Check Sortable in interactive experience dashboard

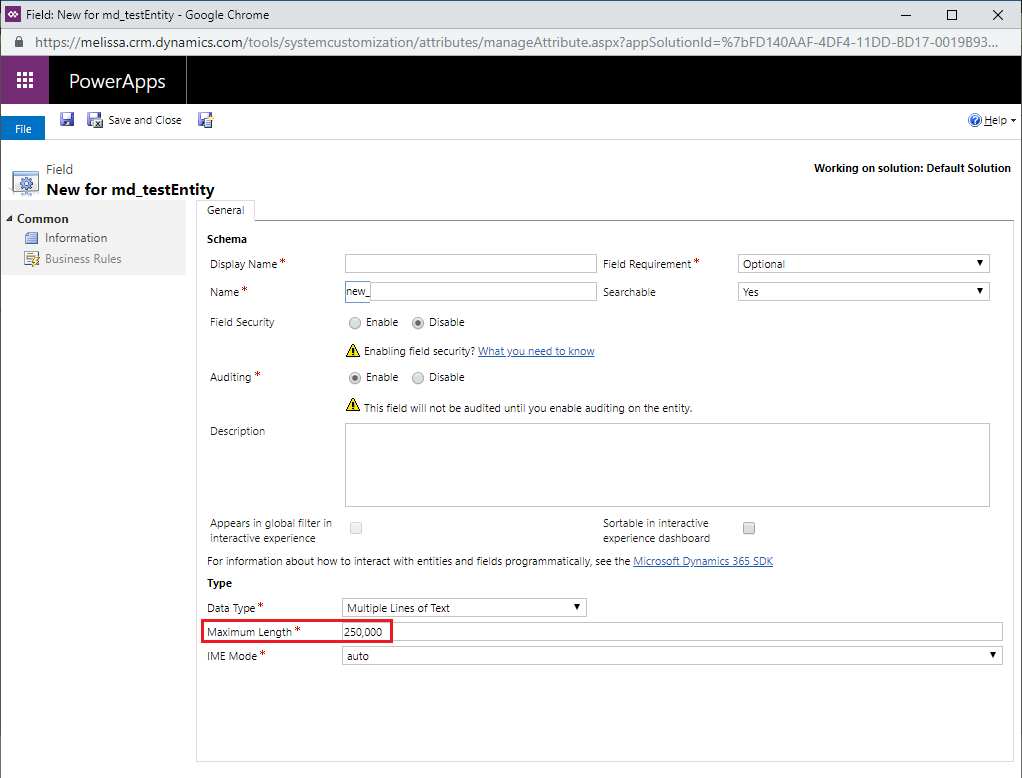(x=749, y=528)
